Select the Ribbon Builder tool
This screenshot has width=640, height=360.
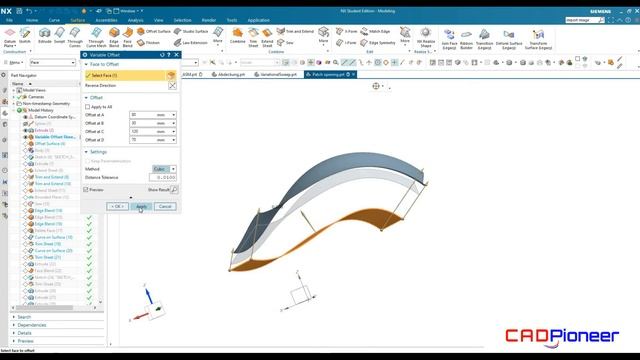tap(467, 39)
